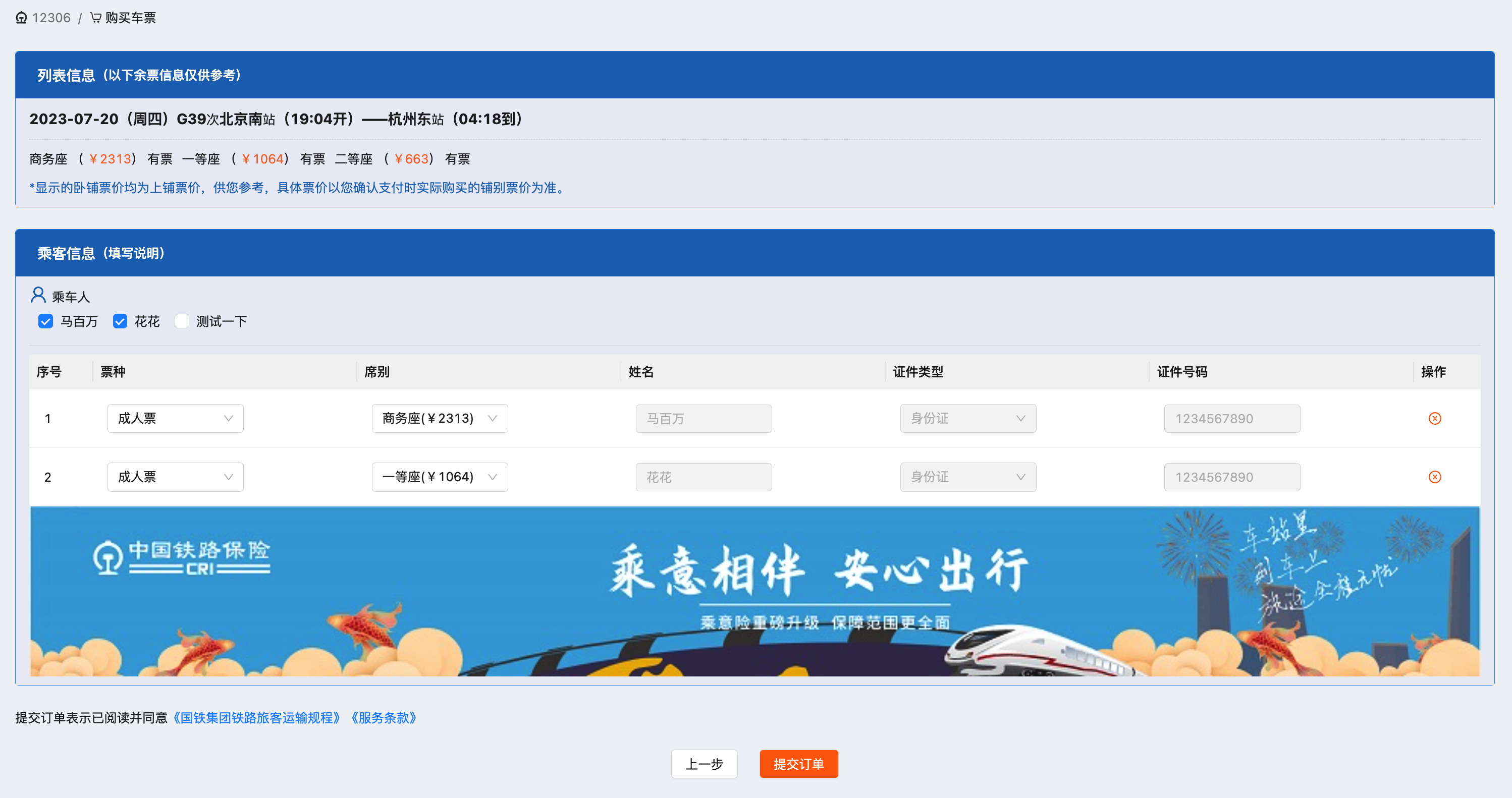
Task: Open the 服务条款 link
Action: pos(384,718)
